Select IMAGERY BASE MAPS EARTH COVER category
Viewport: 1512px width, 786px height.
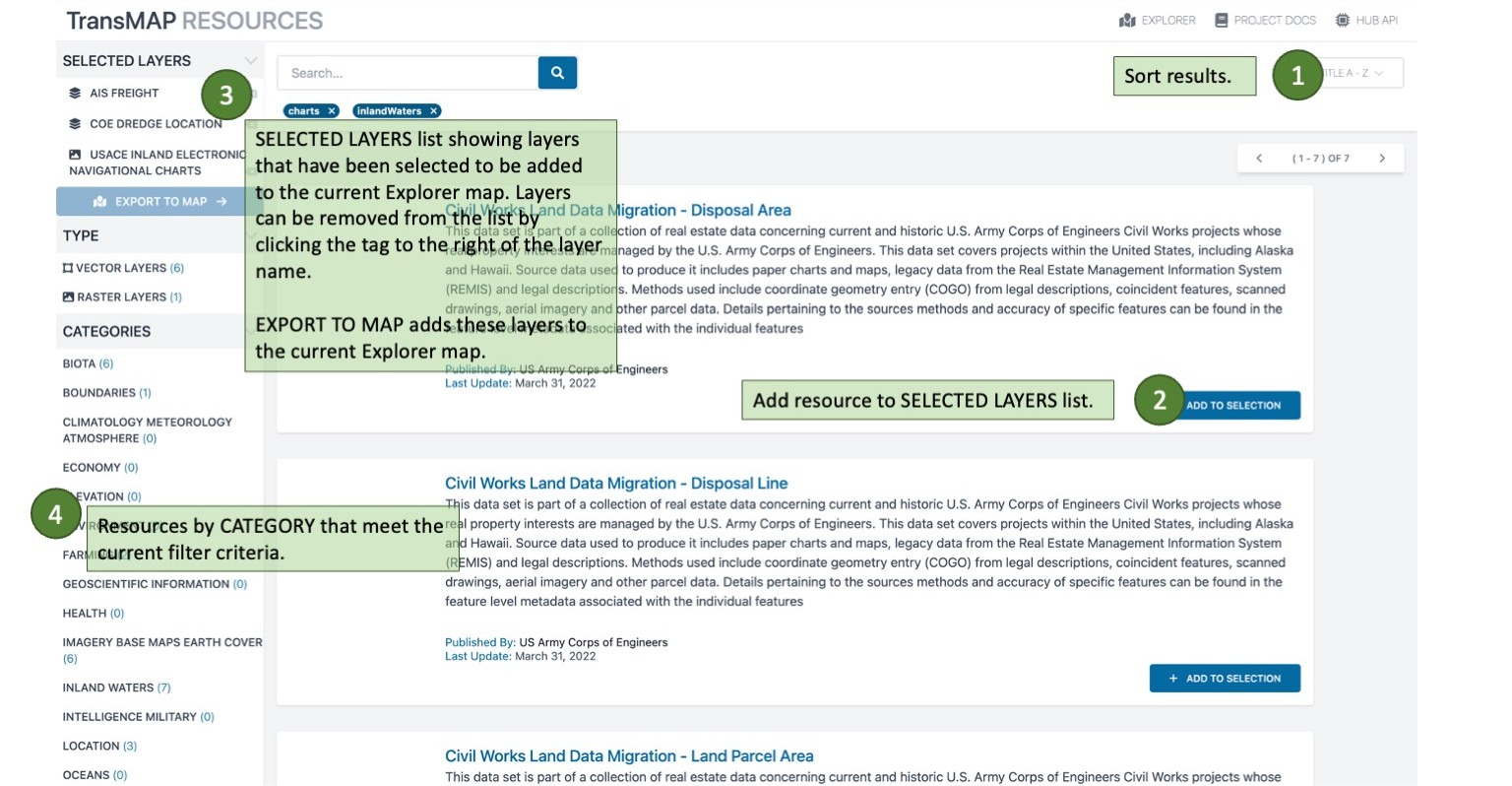[162, 650]
